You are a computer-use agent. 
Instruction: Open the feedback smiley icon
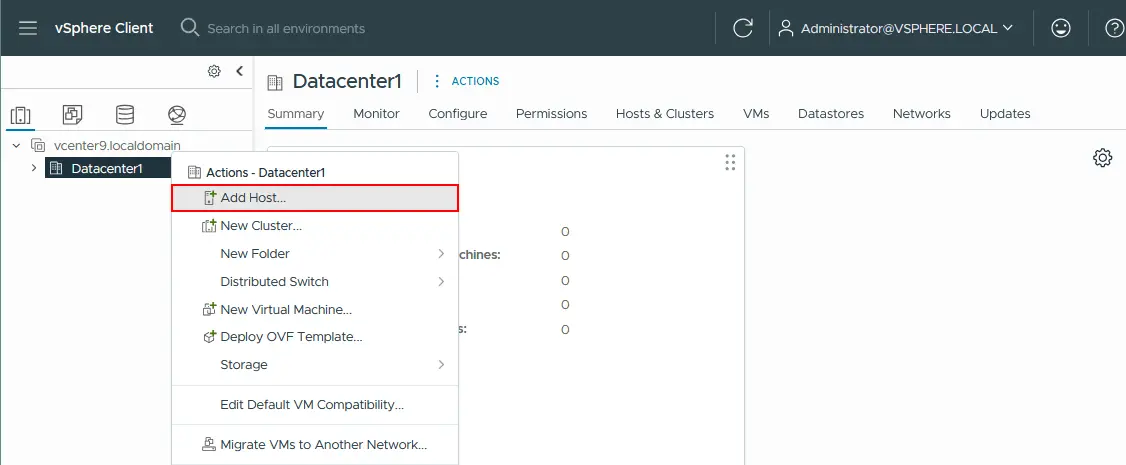(1061, 28)
